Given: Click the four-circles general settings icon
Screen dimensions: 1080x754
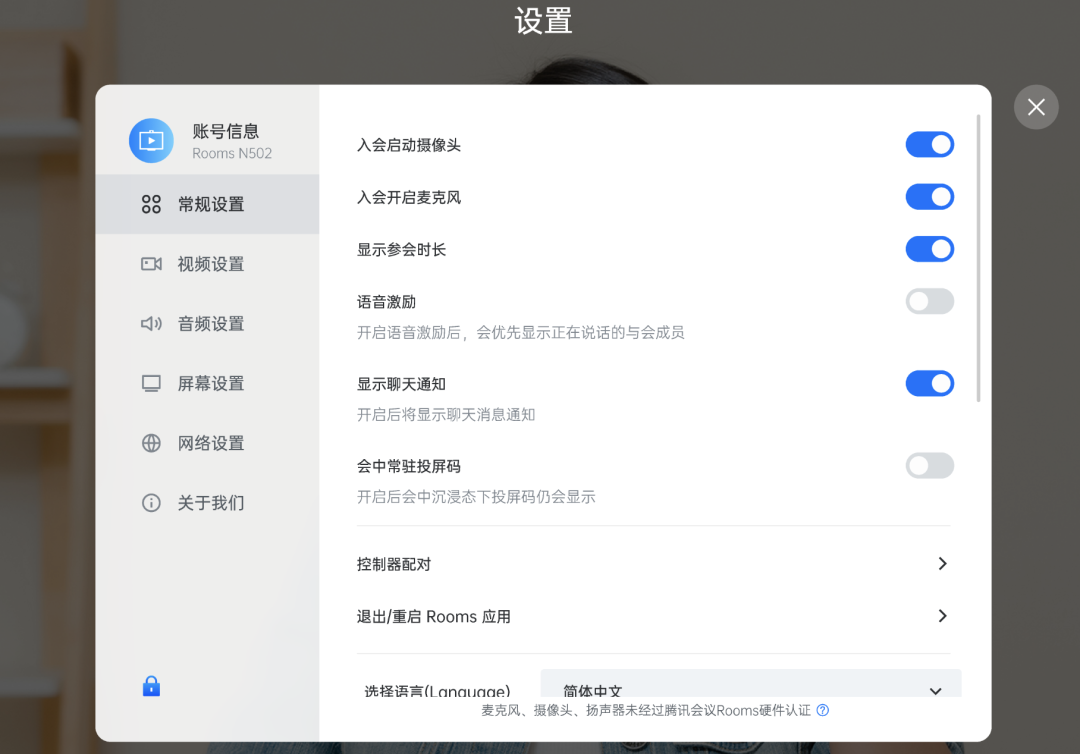Looking at the screenshot, I should 151,205.
